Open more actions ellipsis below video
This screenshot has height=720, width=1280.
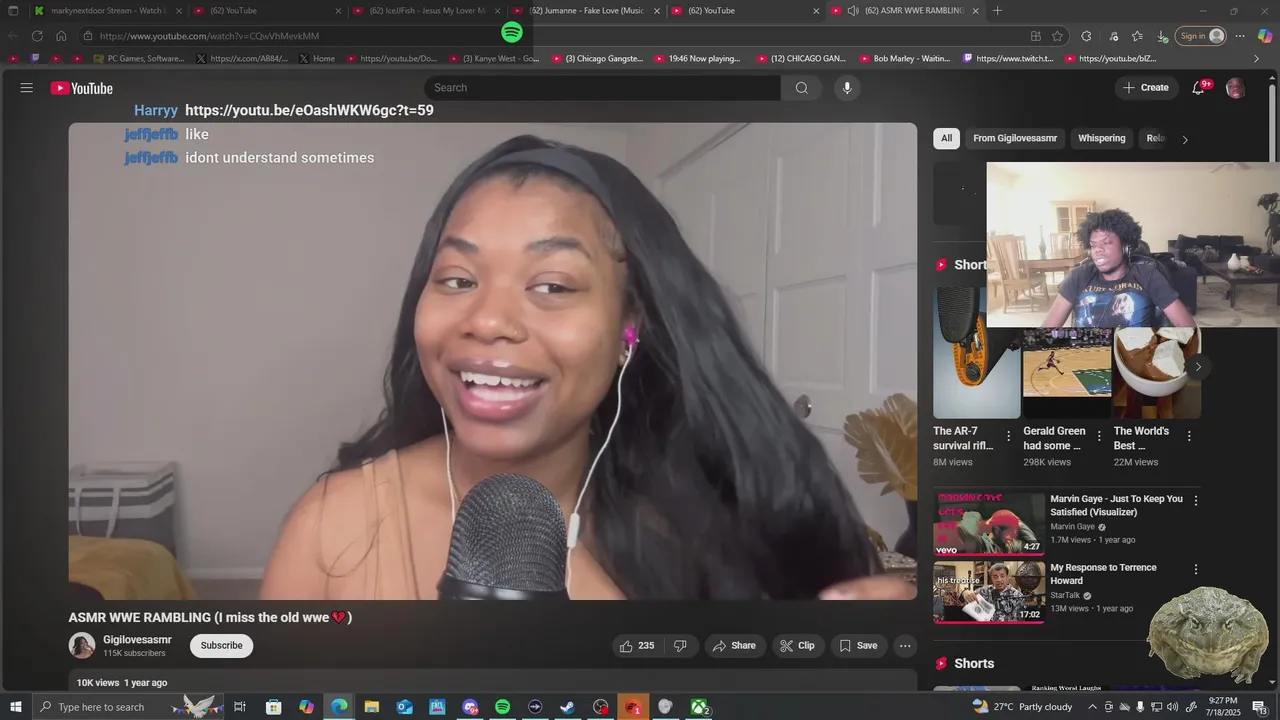point(905,646)
